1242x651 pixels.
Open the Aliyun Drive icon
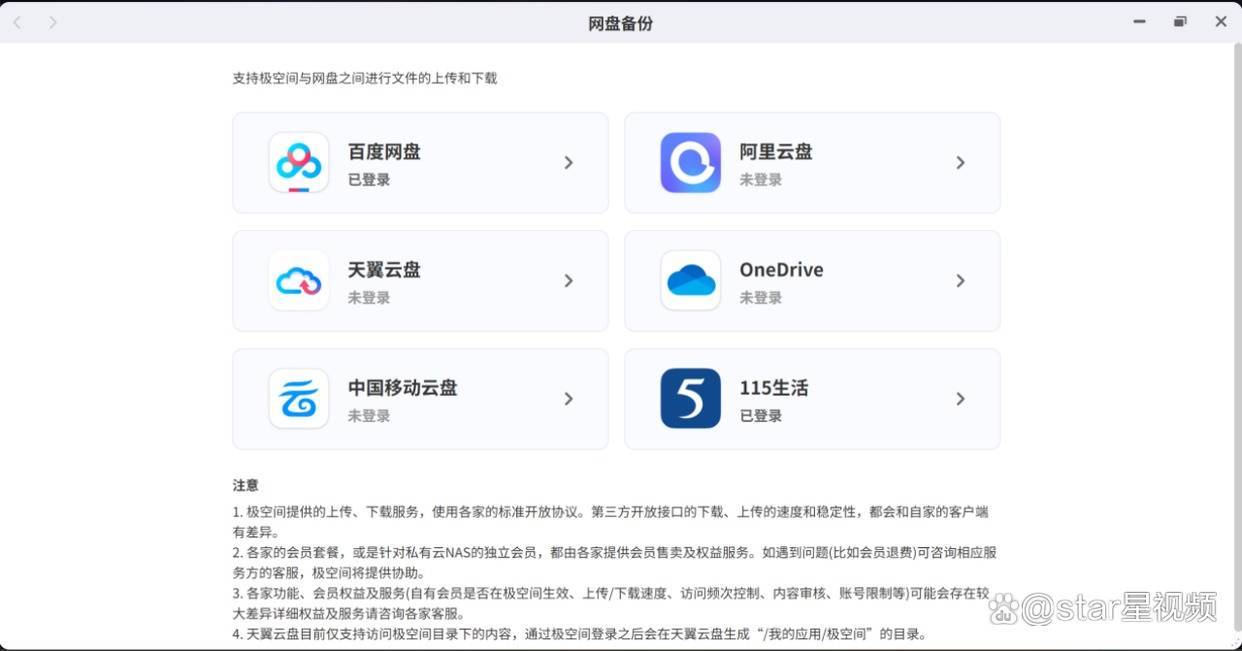(x=691, y=162)
